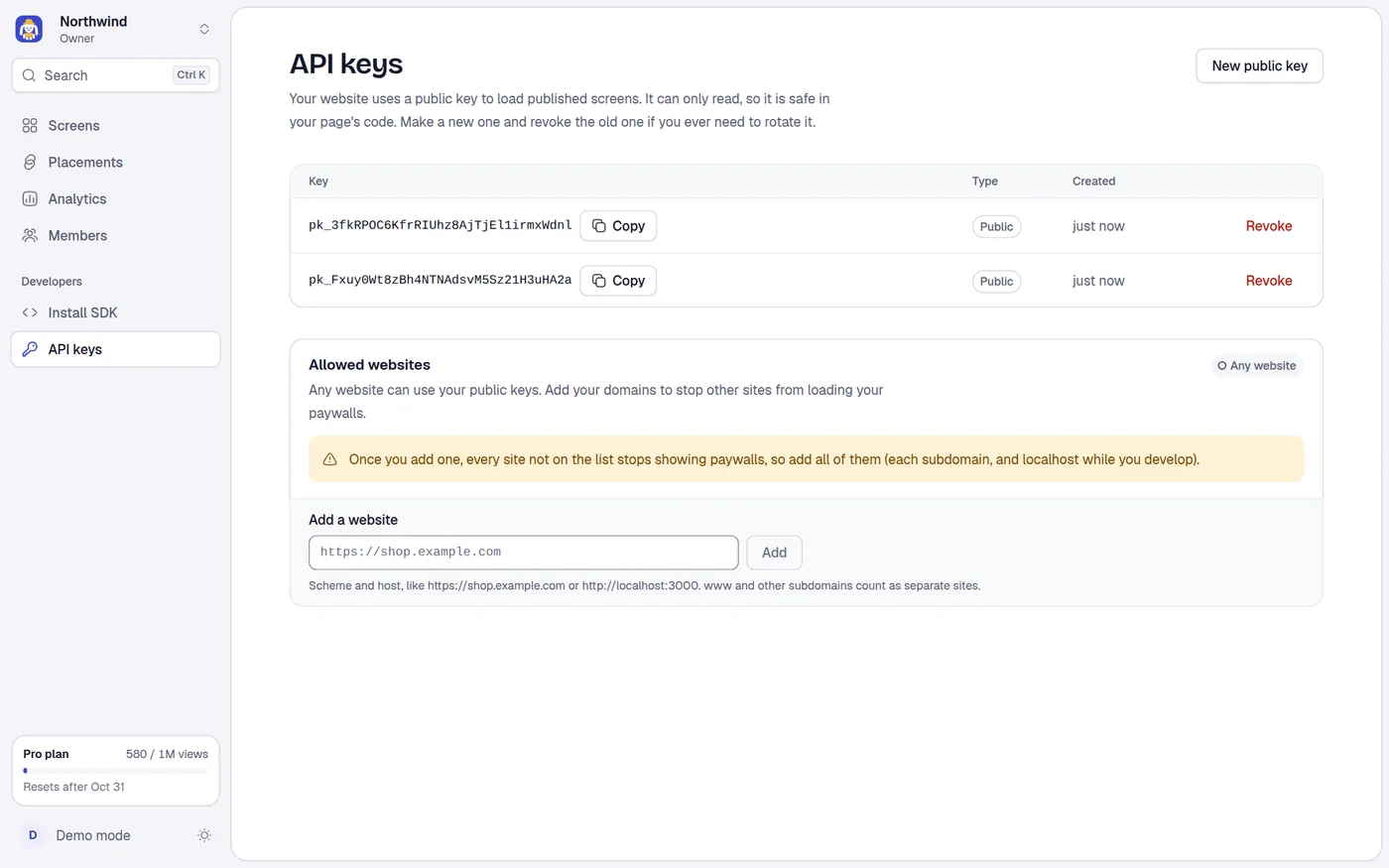The image size is (1389, 868).
Task: Click the Analytics chart icon
Action: (x=30, y=199)
